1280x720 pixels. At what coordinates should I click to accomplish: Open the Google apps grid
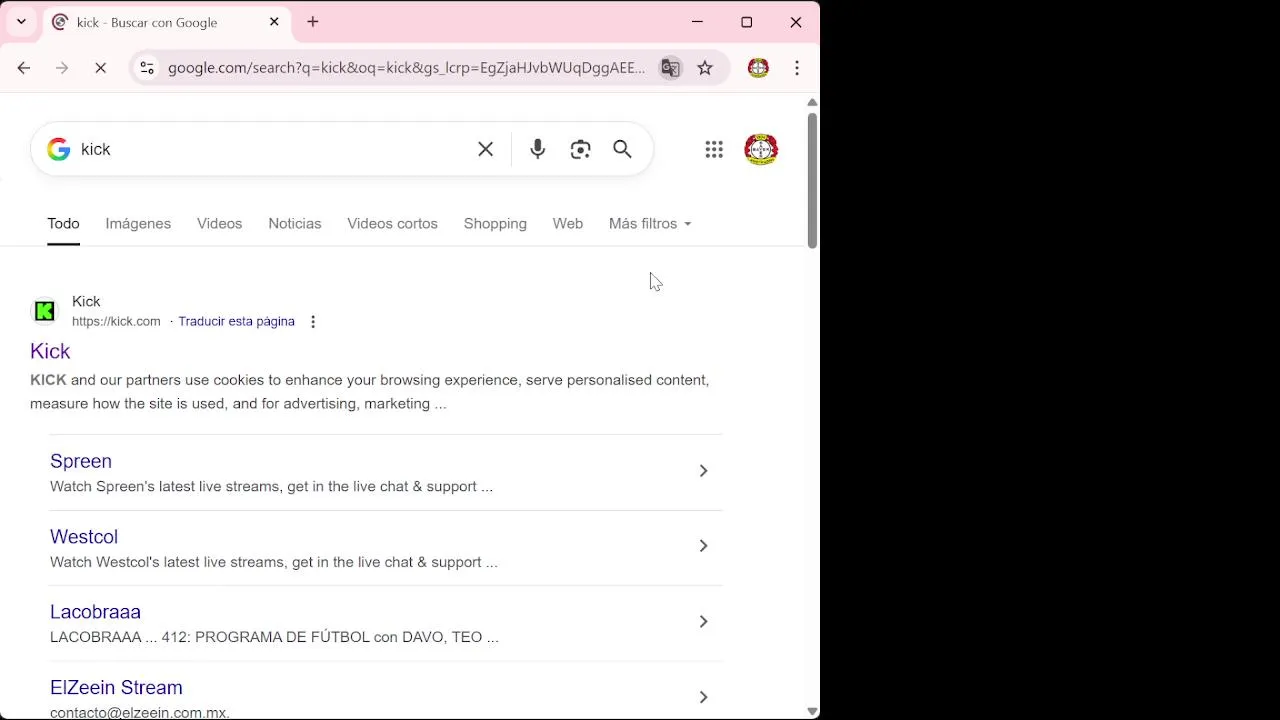pos(714,149)
